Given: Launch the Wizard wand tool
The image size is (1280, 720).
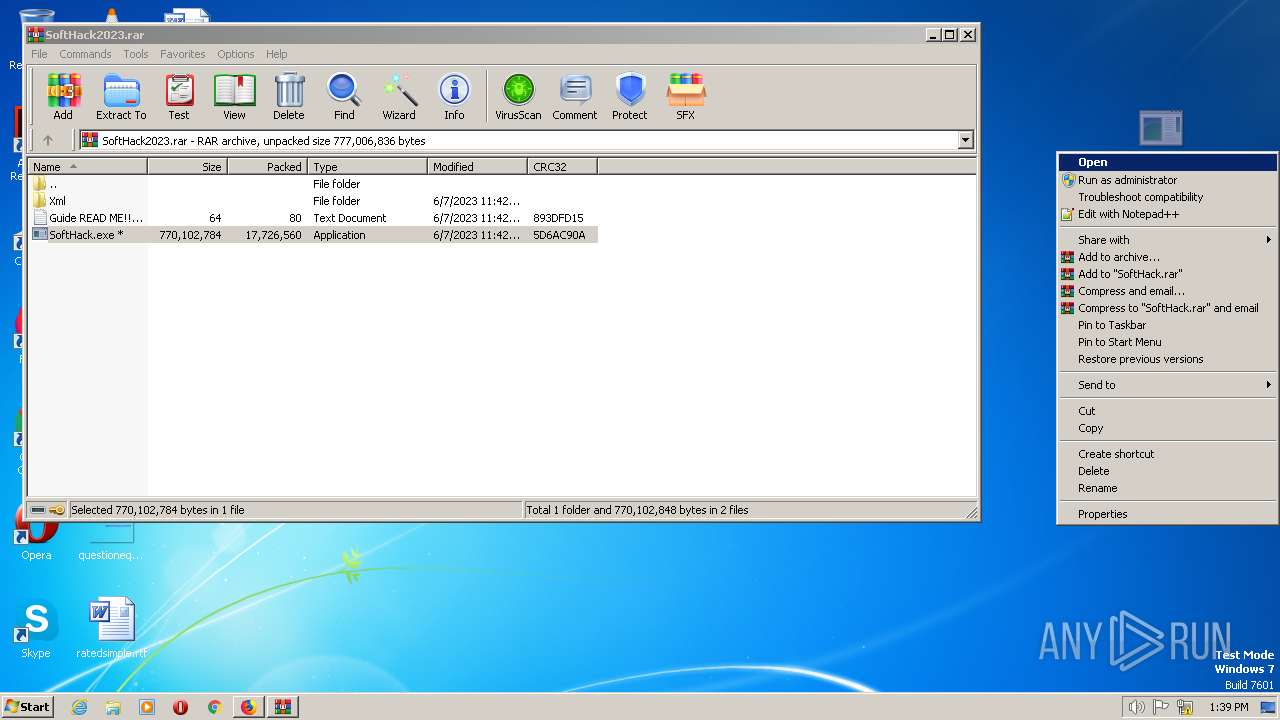Looking at the screenshot, I should (399, 97).
